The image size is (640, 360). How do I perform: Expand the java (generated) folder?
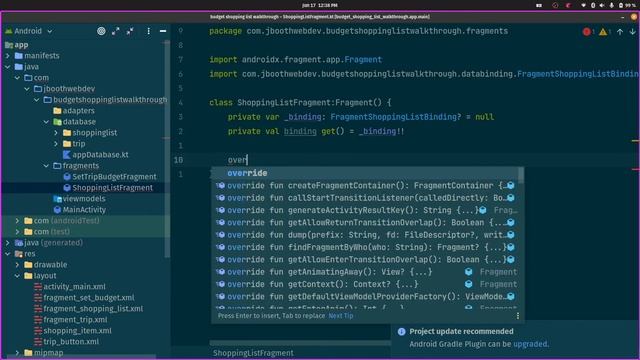8,243
